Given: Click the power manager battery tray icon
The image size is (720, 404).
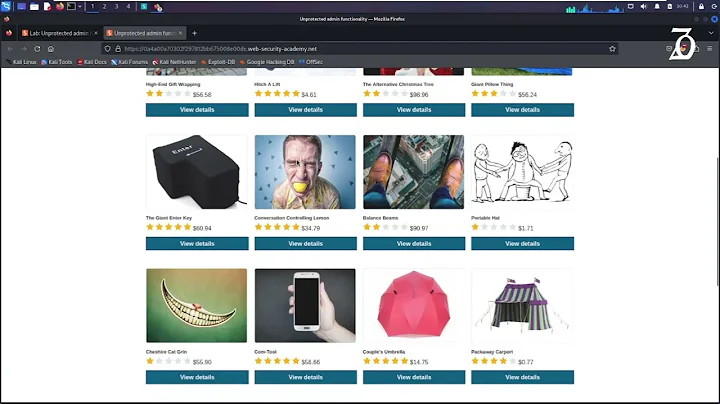Looking at the screenshot, I should pyautogui.click(x=670, y=7).
